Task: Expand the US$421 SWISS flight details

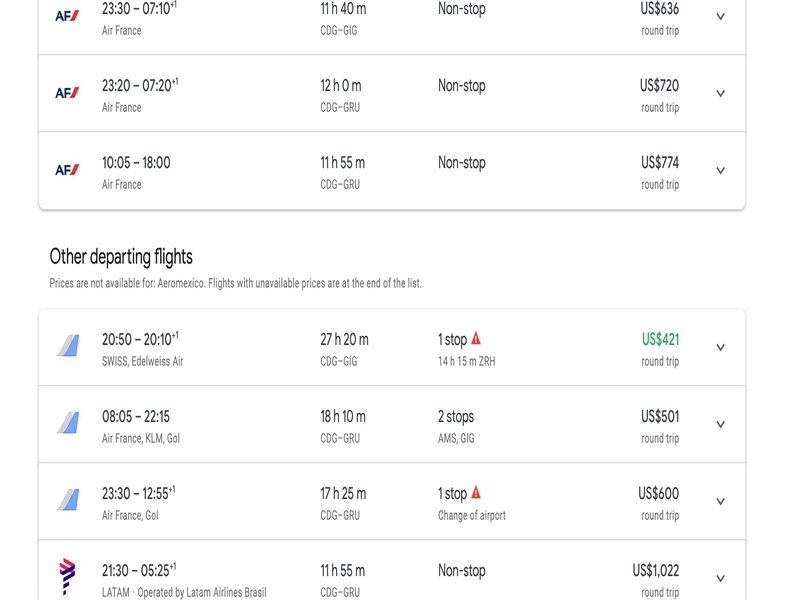Action: [x=720, y=347]
